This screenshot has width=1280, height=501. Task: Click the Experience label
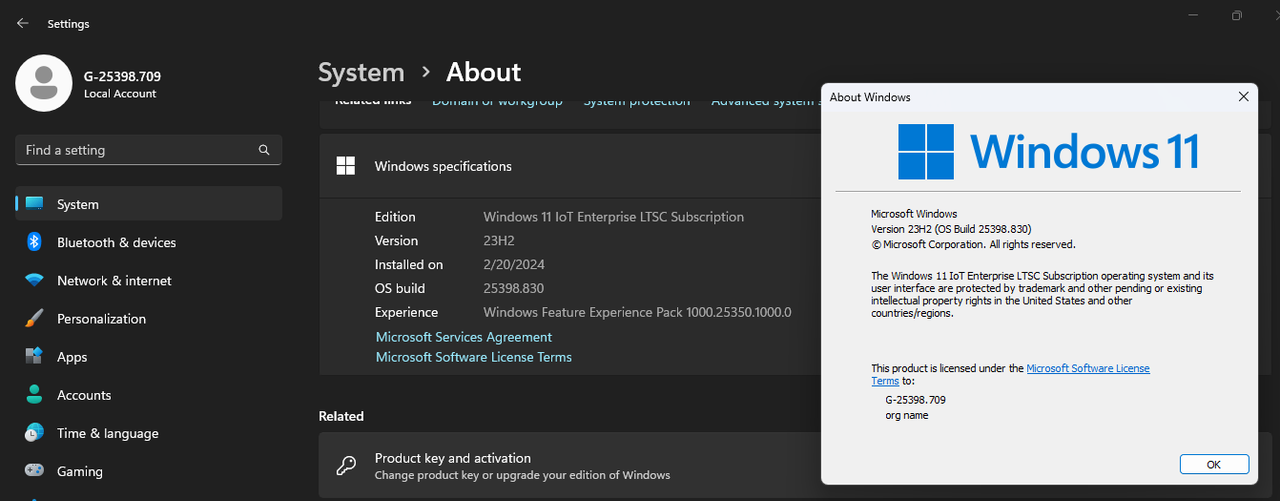406,312
